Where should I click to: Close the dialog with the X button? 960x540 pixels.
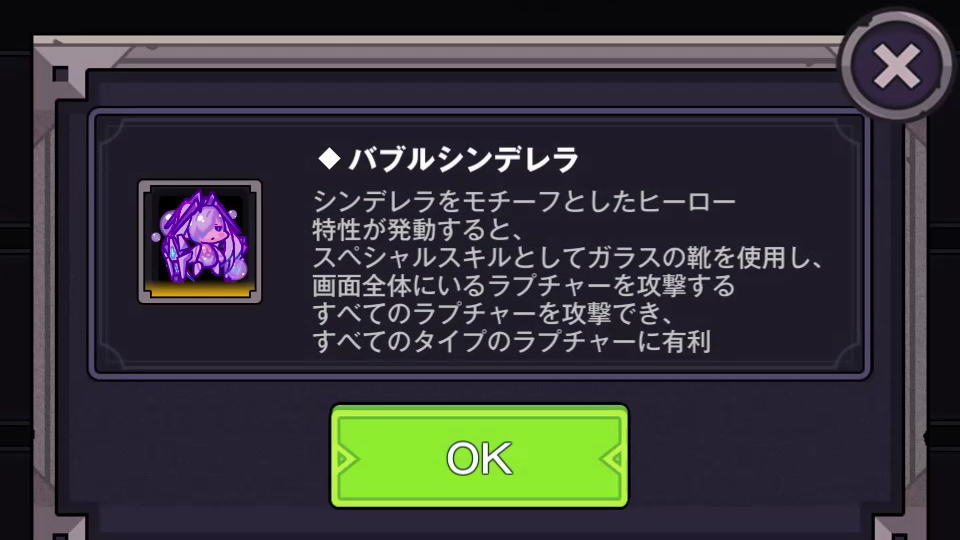click(x=896, y=65)
